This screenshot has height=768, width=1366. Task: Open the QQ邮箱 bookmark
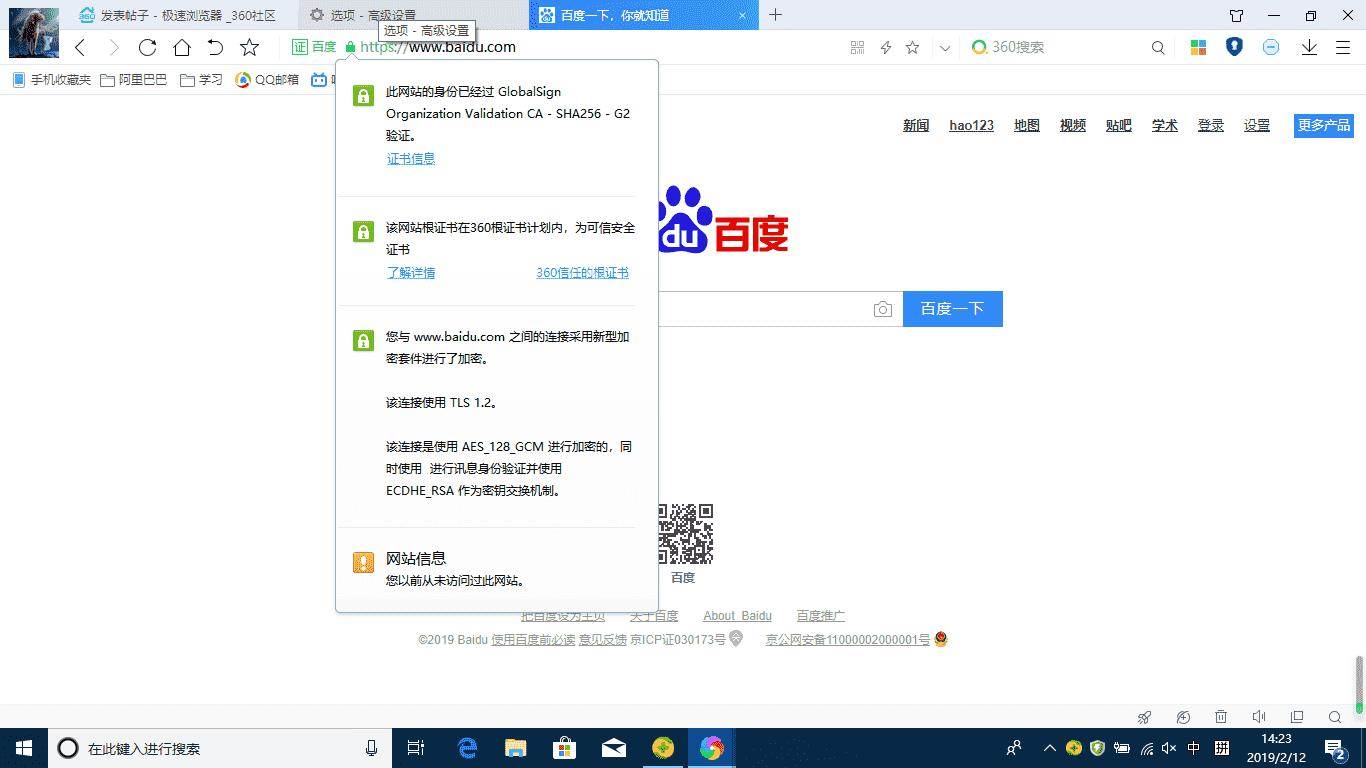pos(267,80)
